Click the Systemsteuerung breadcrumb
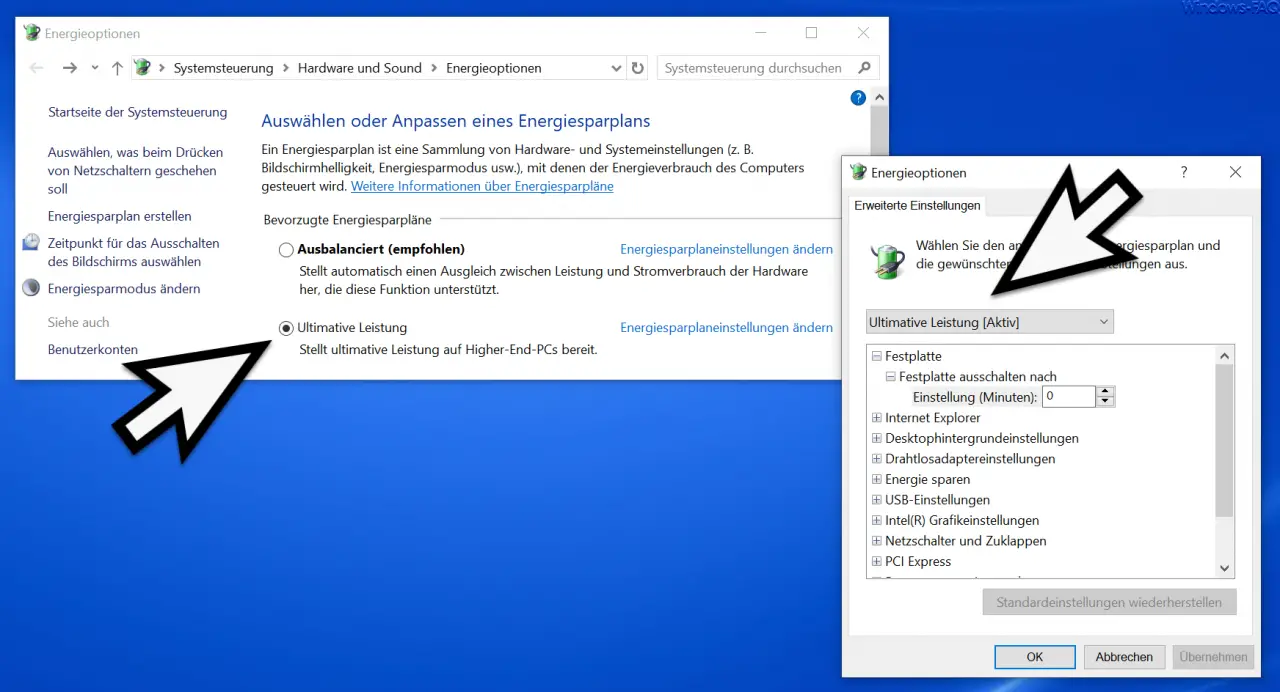The height and width of the screenshot is (692, 1280). [223, 68]
